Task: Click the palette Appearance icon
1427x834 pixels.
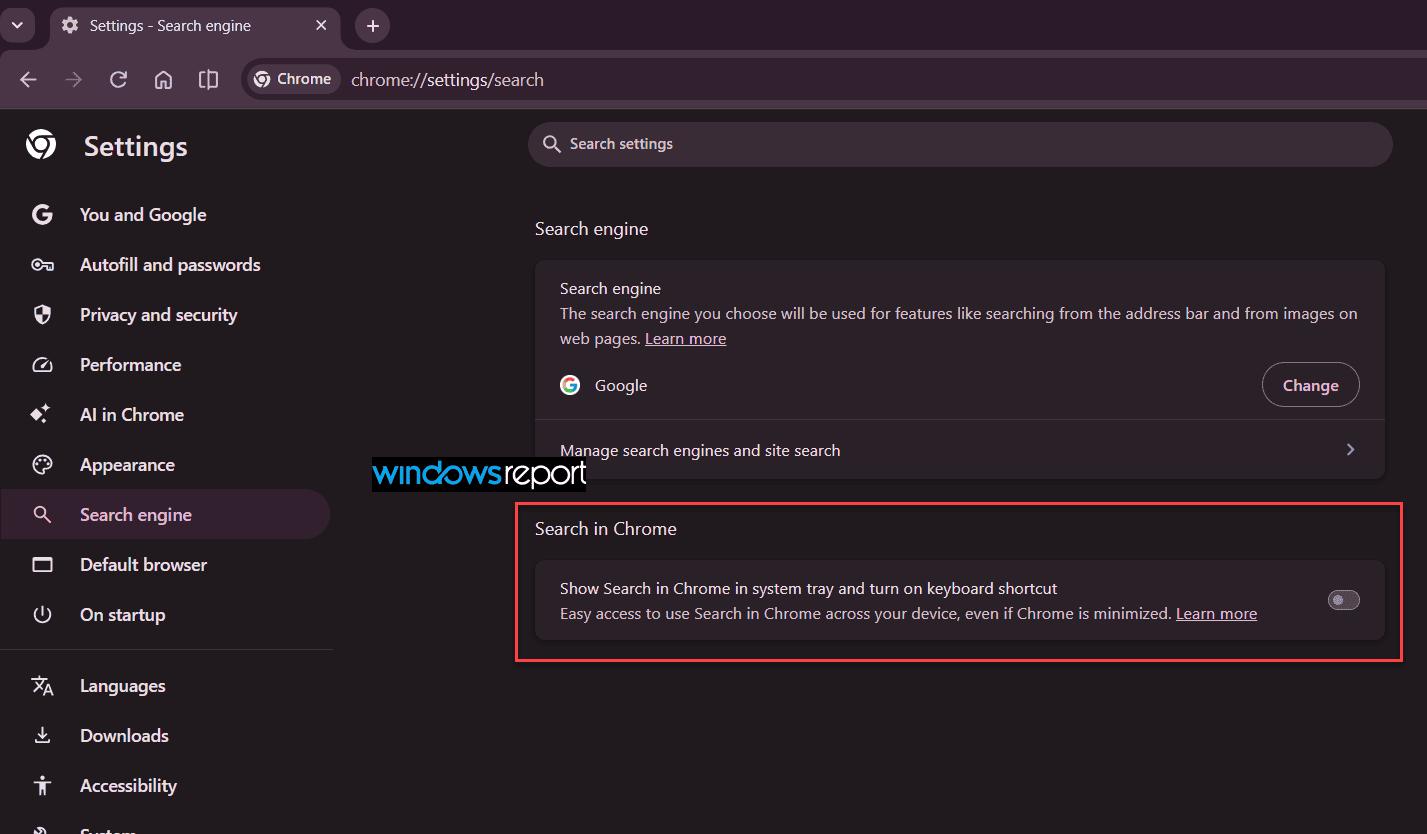Action: click(42, 465)
